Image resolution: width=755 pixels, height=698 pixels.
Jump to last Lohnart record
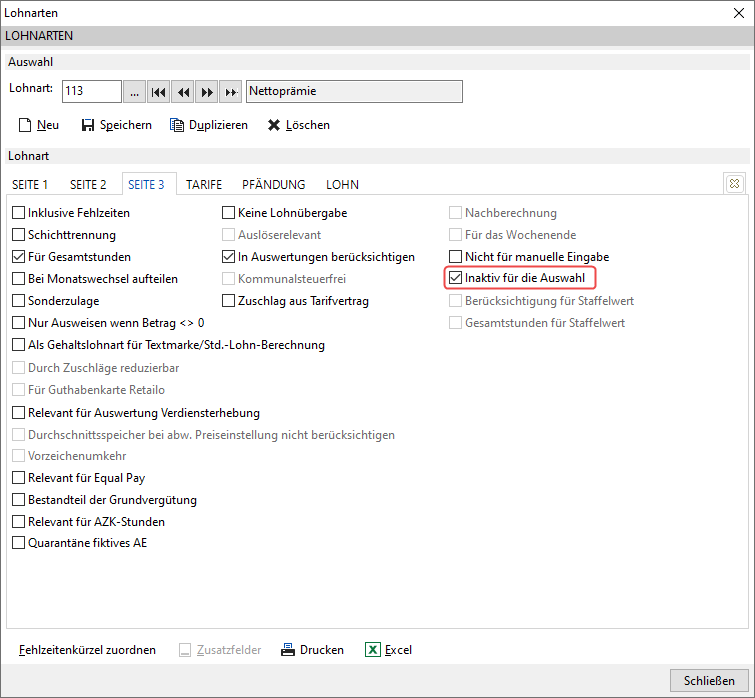tap(231, 91)
